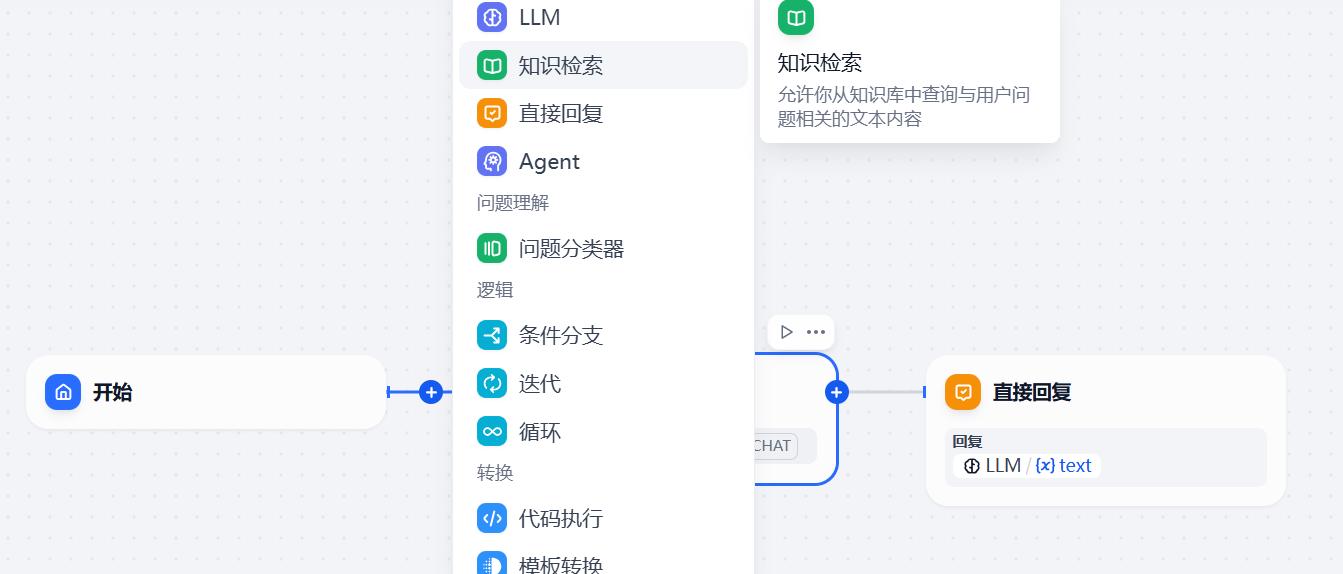Click the 问题分类器 green icon

coord(492,248)
